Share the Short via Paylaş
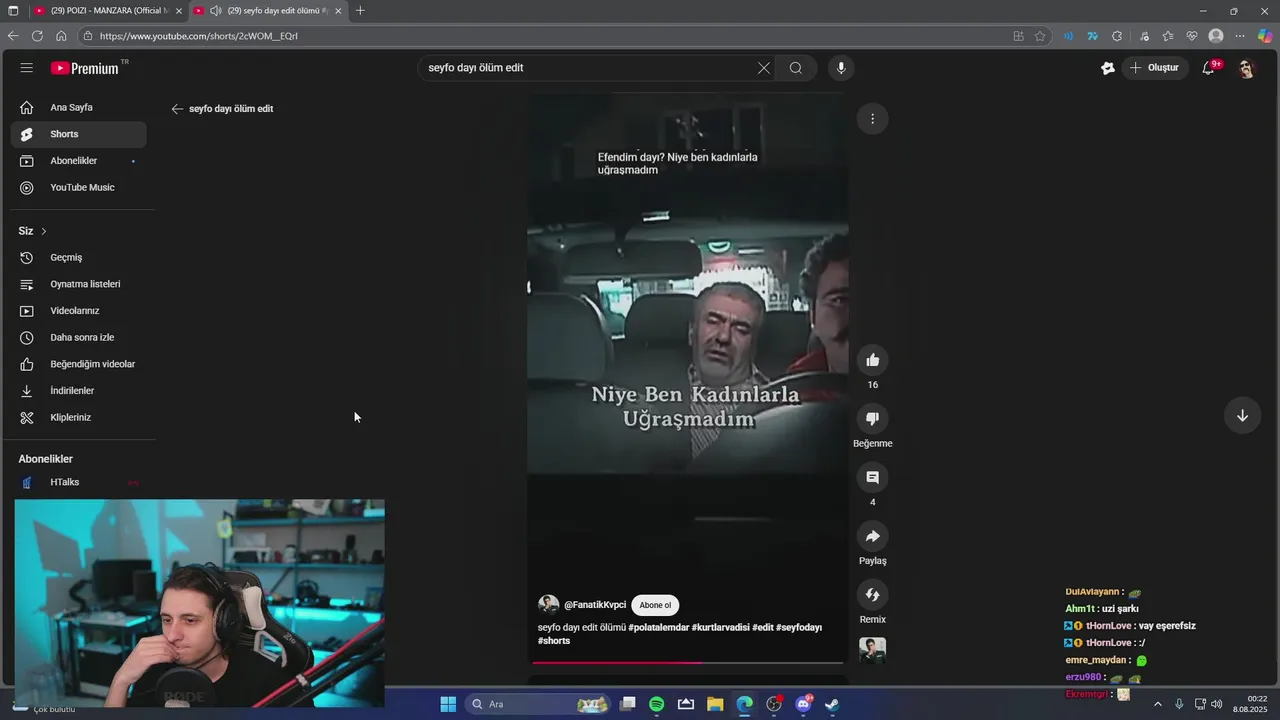 coord(873,536)
